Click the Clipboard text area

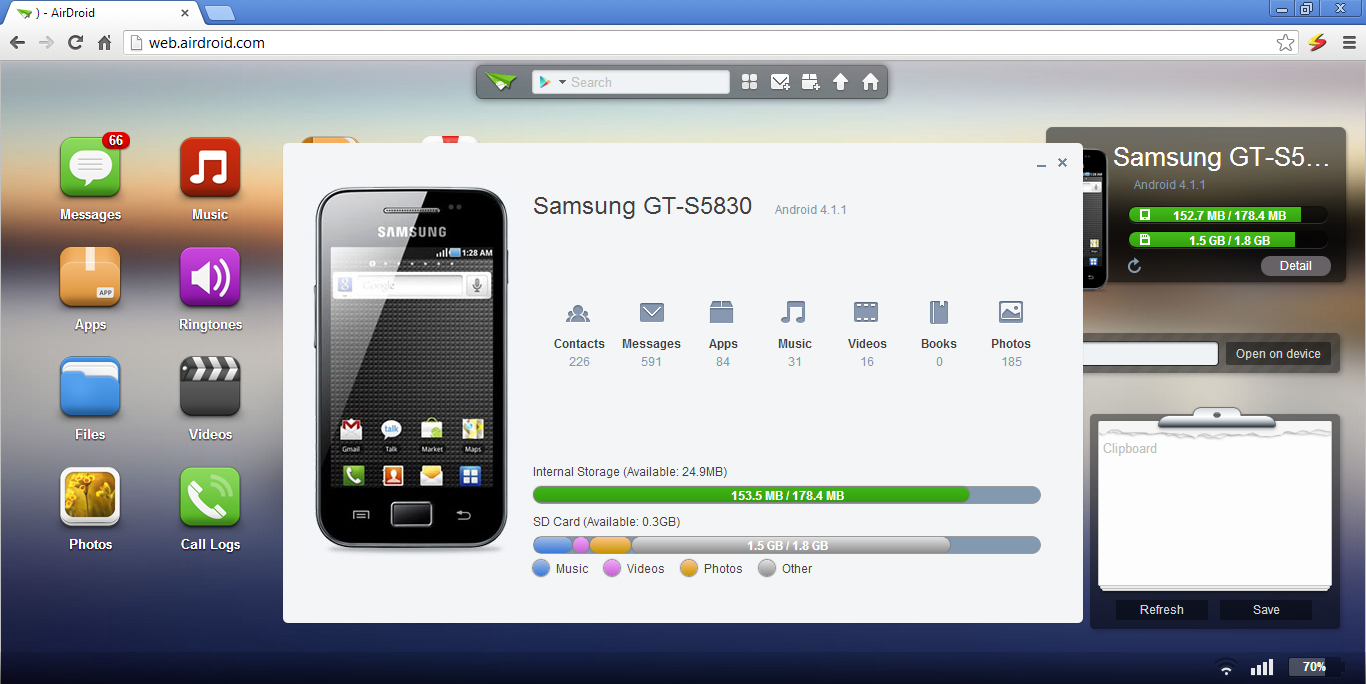(x=1215, y=510)
